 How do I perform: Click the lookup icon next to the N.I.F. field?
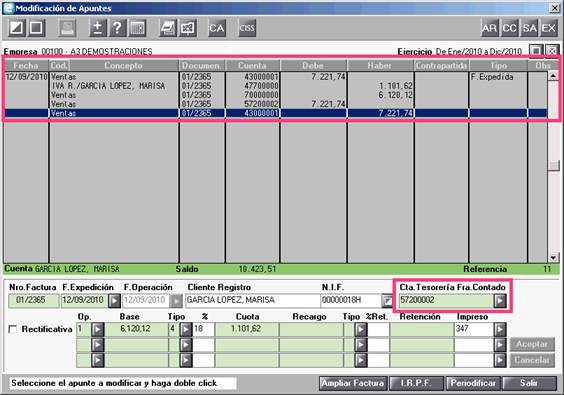387,301
